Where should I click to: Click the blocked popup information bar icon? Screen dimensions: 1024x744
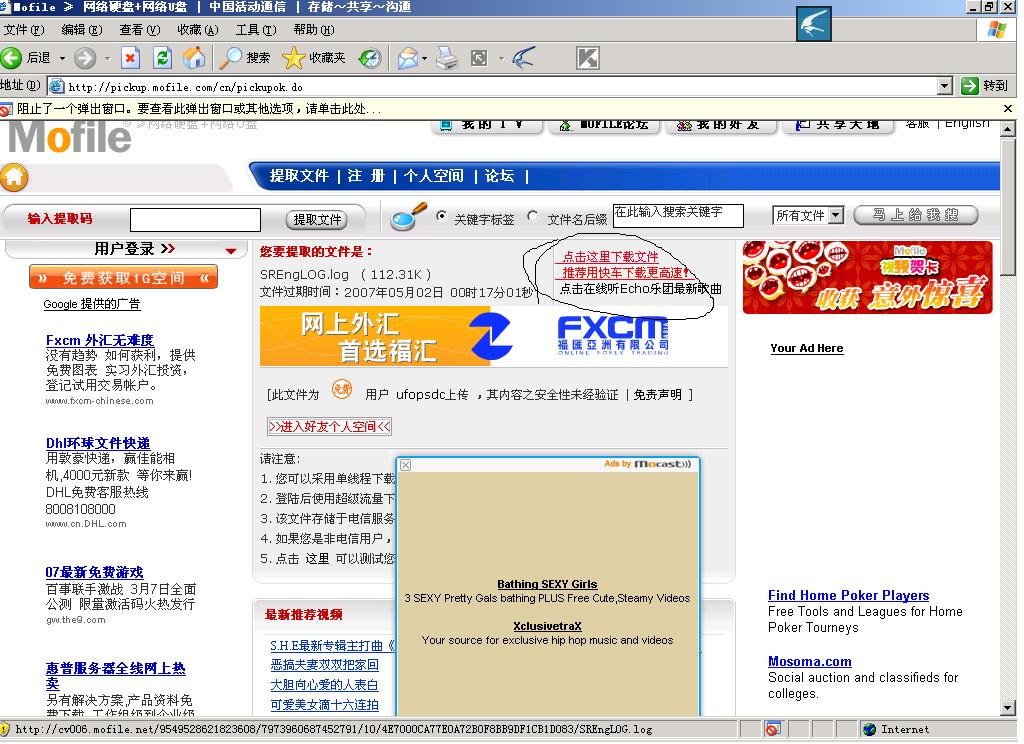pyautogui.click(x=7, y=109)
